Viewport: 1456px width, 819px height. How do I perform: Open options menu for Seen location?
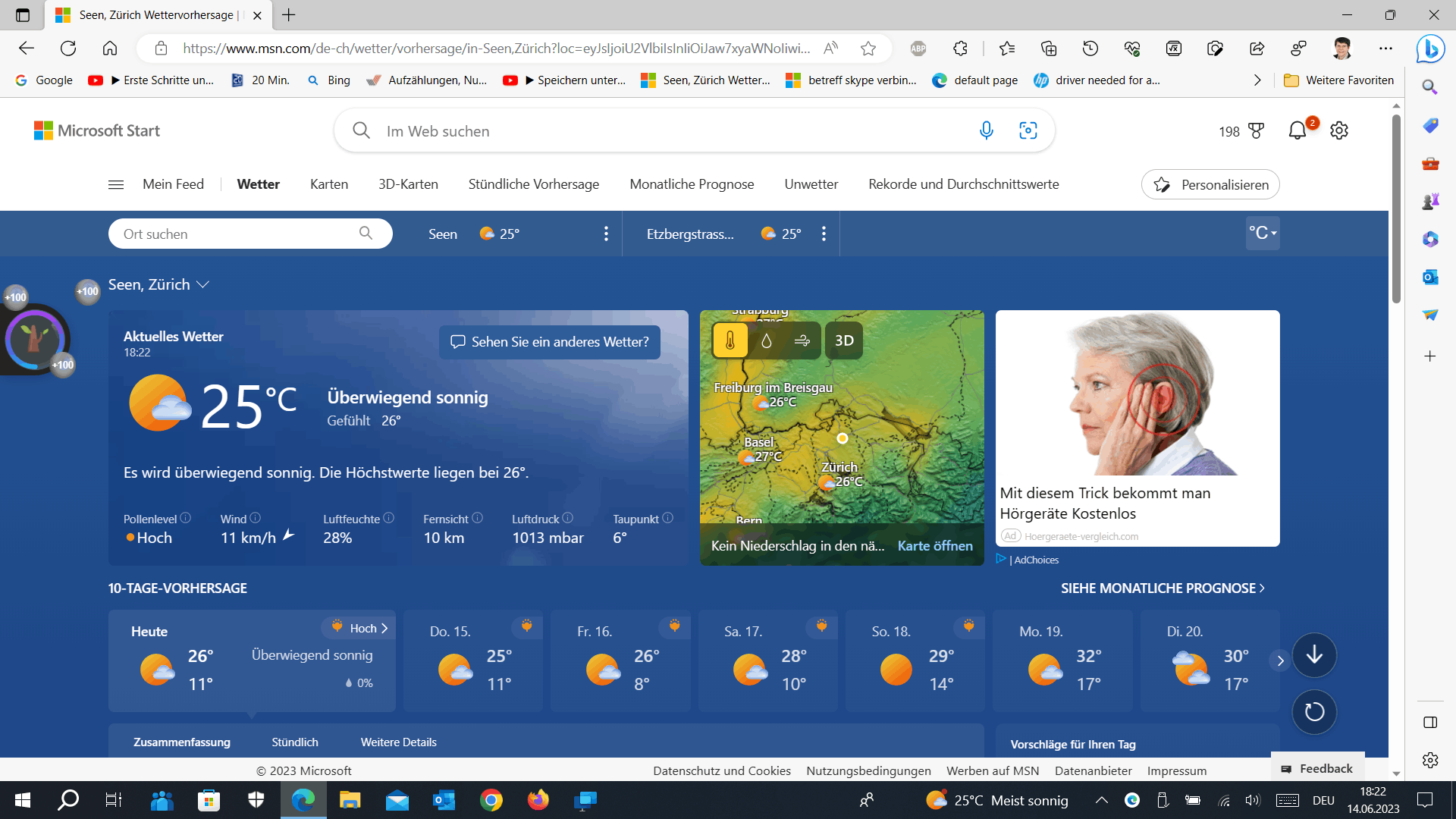coord(606,234)
